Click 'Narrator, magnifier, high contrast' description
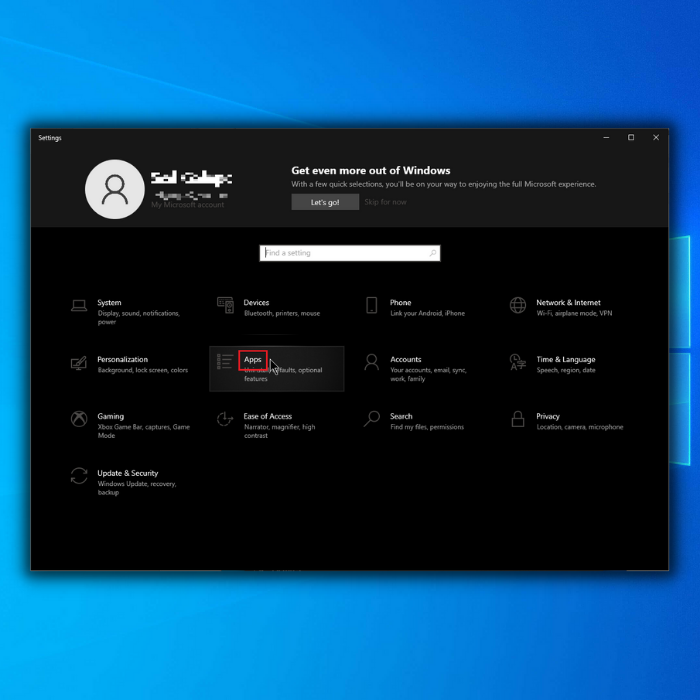The image size is (700, 700). [x=279, y=431]
